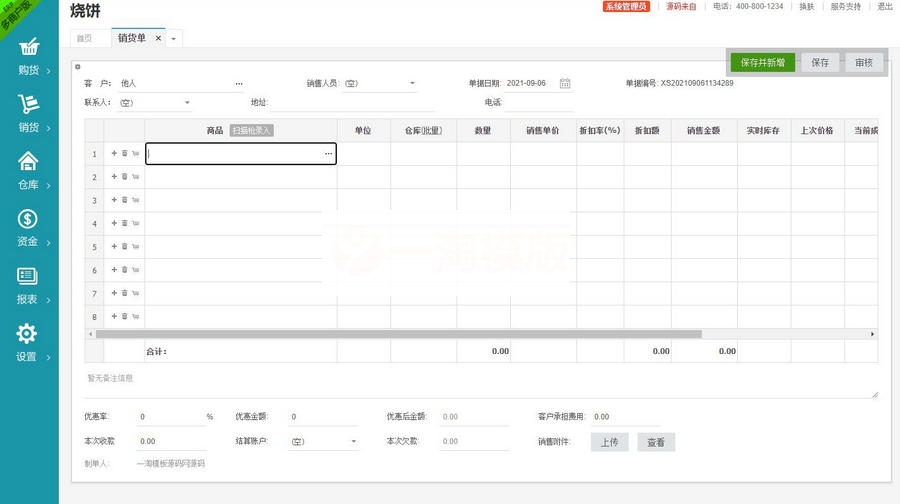The width and height of the screenshot is (900, 504).
Task: Open the 销货 sales sidebar menu
Action: click(x=28, y=114)
